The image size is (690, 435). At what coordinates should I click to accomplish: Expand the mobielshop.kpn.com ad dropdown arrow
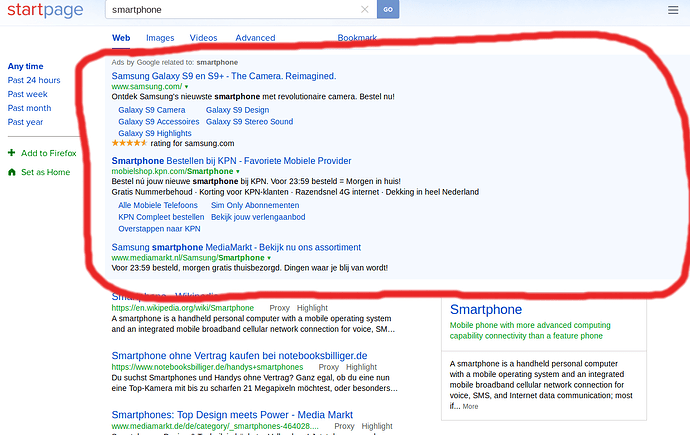point(238,172)
